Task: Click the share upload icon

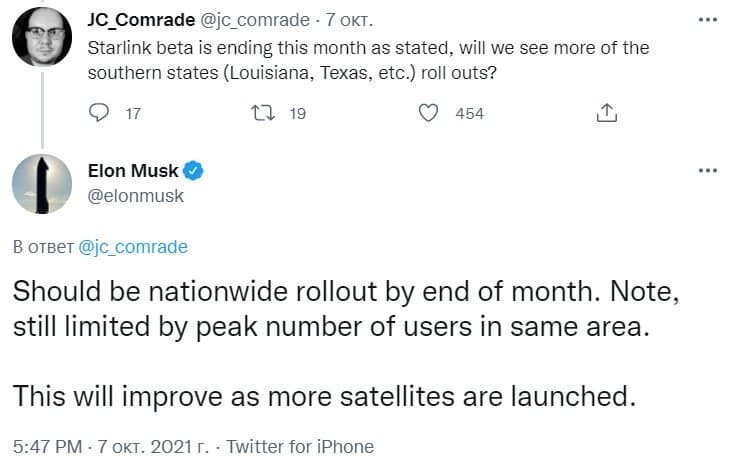Action: pos(606,113)
